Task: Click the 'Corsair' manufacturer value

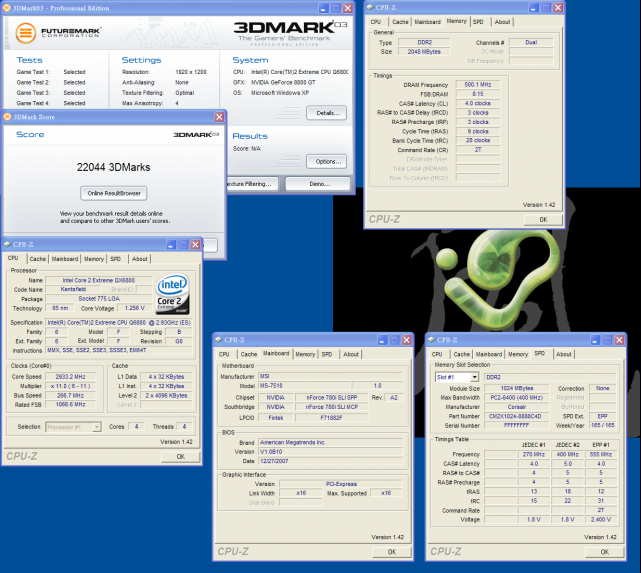Action: pyautogui.click(x=516, y=407)
